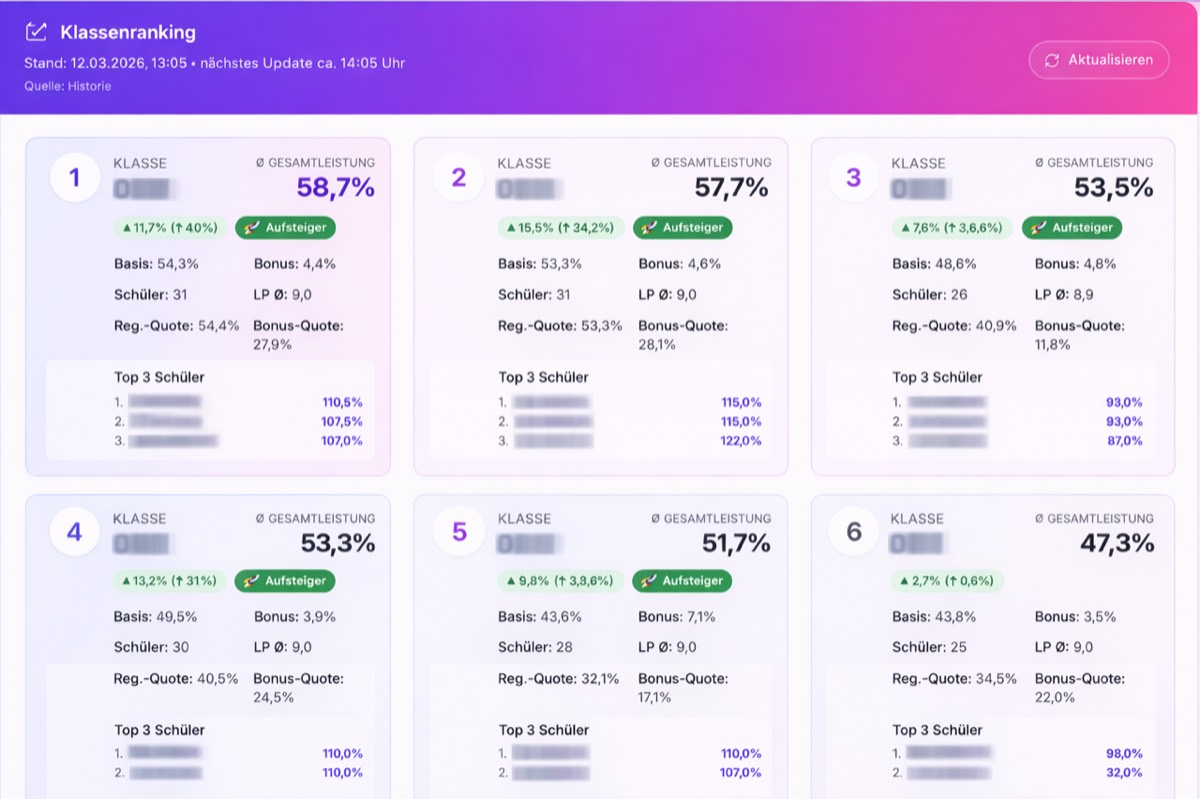Click the Klassenranking chart icon in header

36,33
